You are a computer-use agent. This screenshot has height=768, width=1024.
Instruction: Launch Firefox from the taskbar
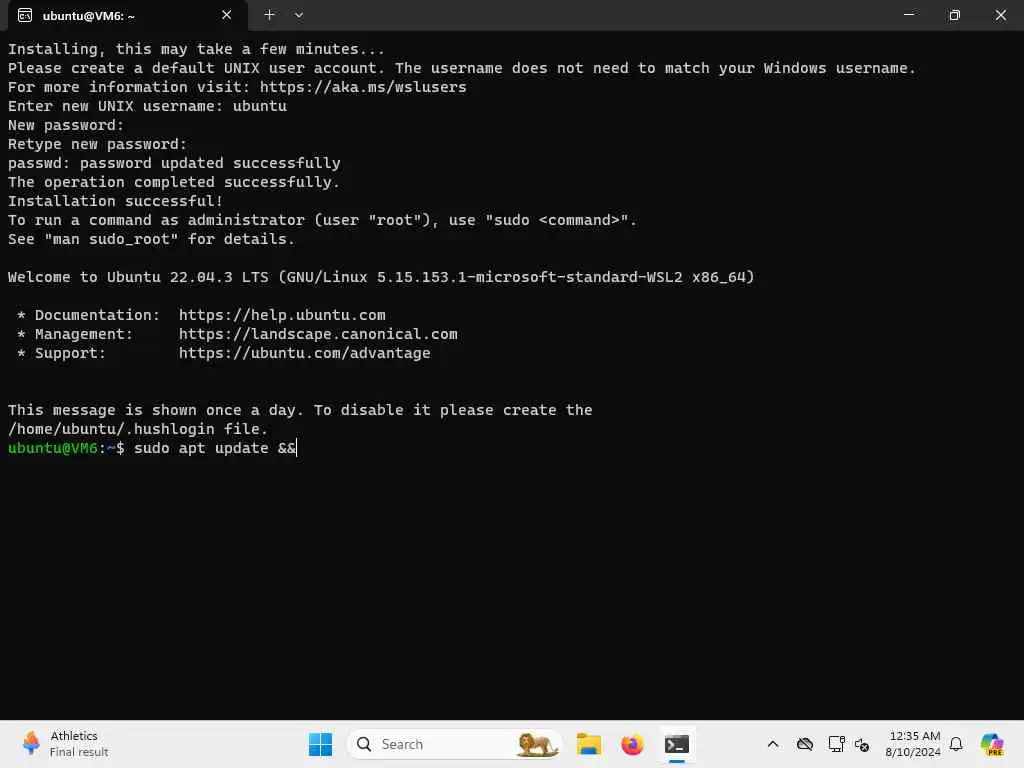632,744
